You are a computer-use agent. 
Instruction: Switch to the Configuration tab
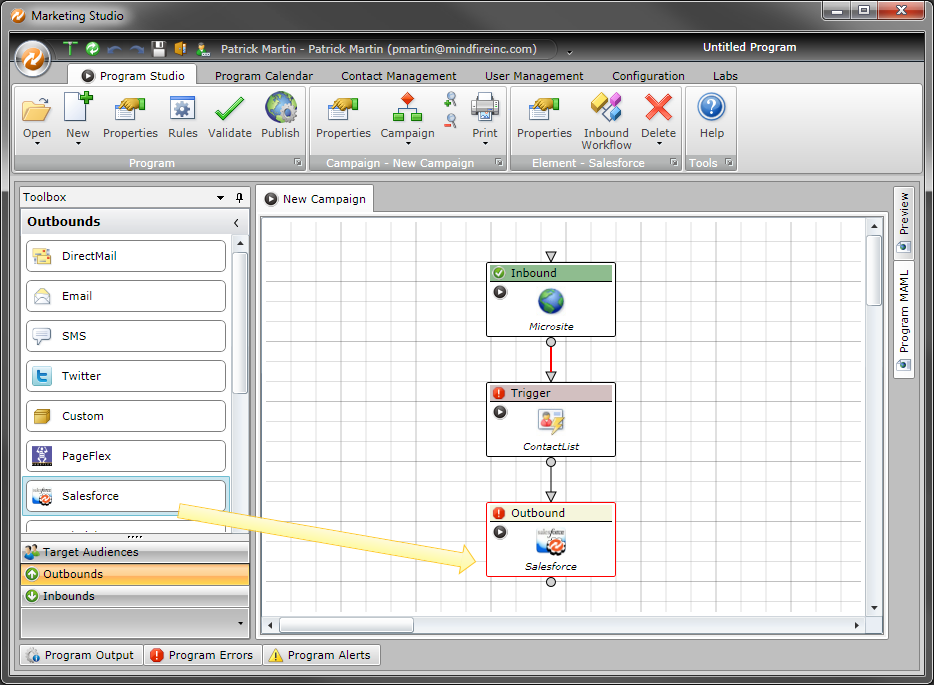(648, 76)
